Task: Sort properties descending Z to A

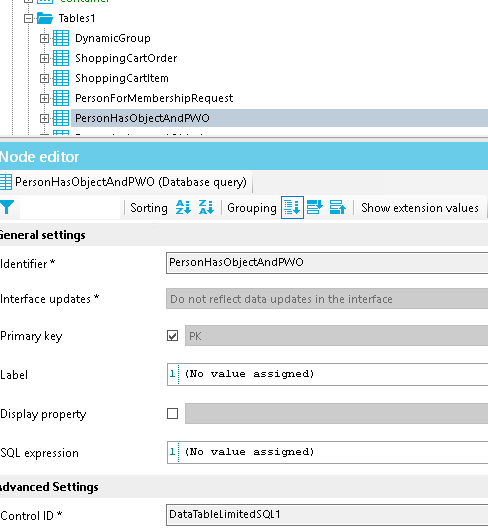Action: coord(206,207)
